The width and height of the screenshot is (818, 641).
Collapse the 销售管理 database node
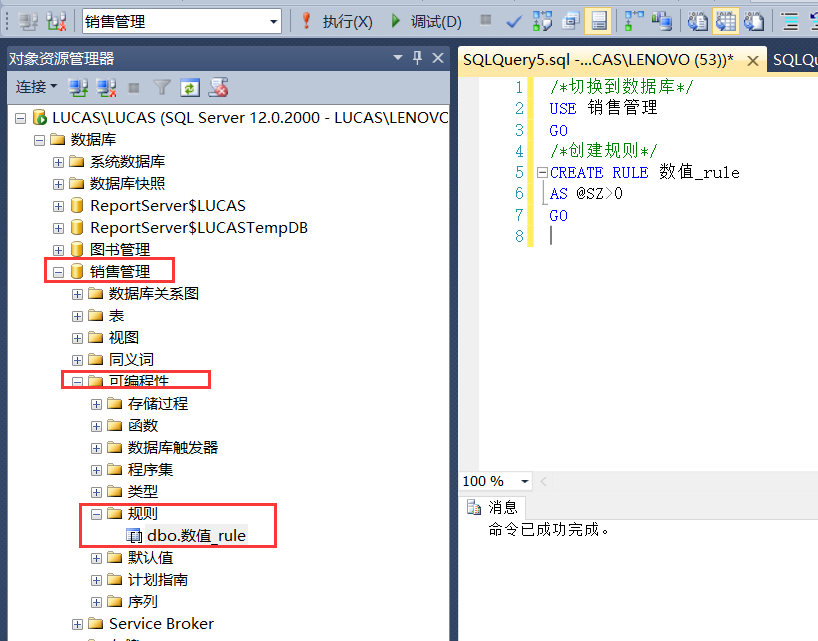58,272
